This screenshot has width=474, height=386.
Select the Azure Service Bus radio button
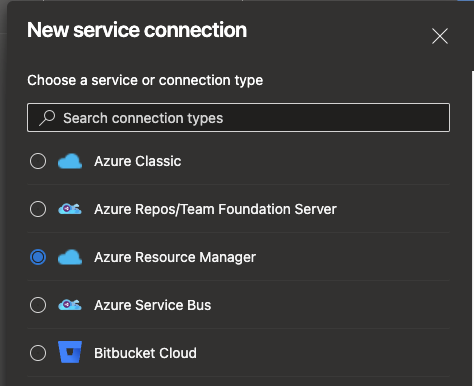(38, 305)
